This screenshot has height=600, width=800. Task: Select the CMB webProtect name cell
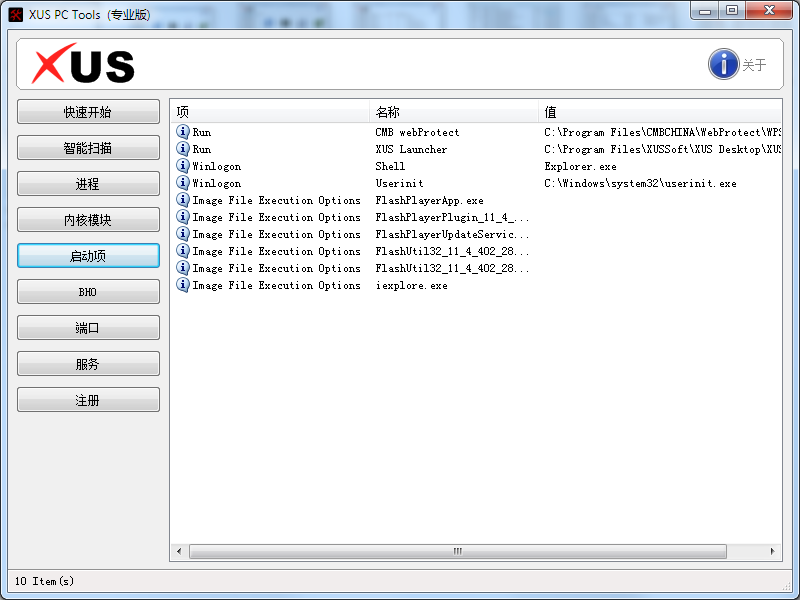tap(417, 132)
